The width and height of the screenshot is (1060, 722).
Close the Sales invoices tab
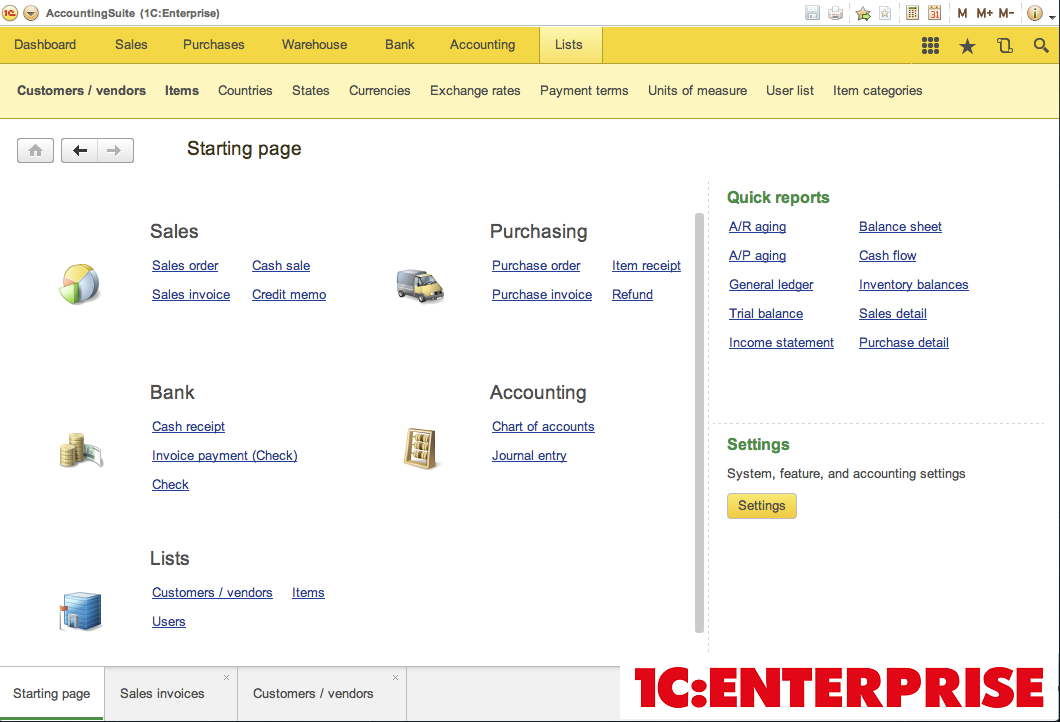tap(226, 677)
